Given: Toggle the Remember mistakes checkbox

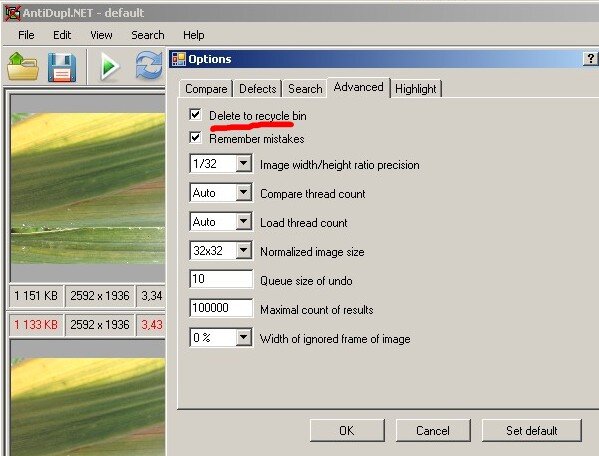Looking at the screenshot, I should point(195,137).
